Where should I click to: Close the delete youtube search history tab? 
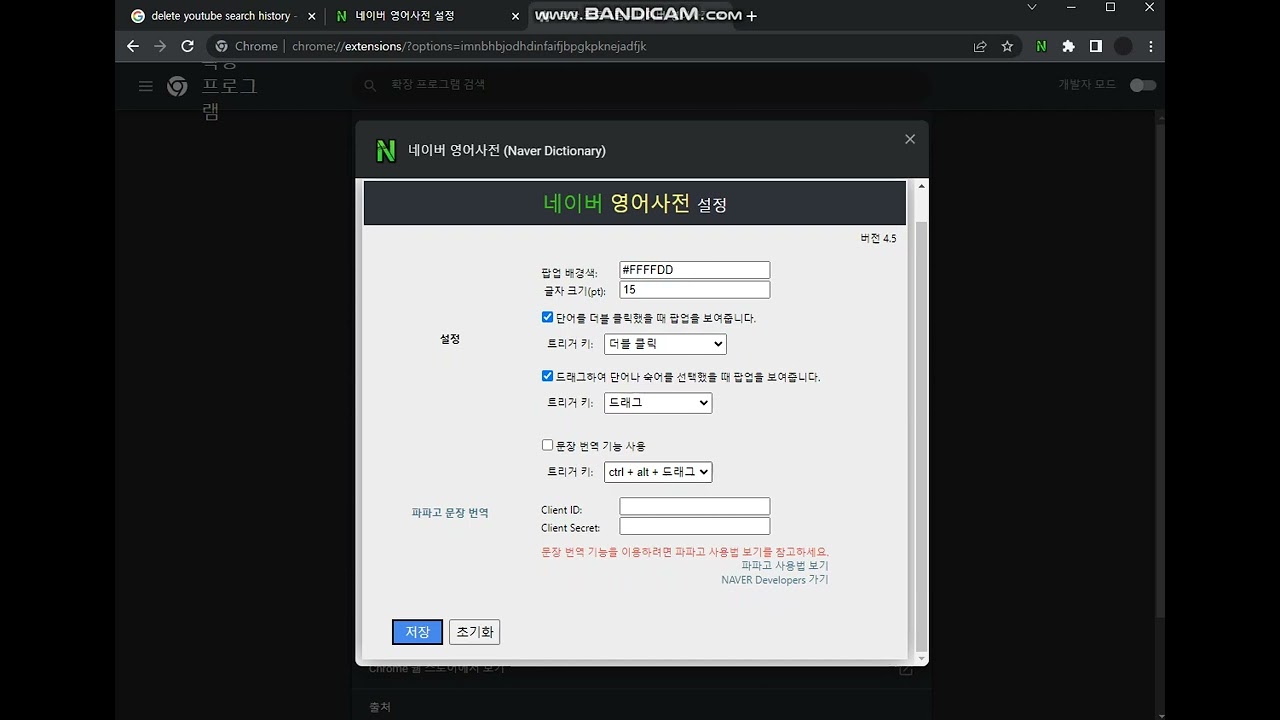(311, 16)
